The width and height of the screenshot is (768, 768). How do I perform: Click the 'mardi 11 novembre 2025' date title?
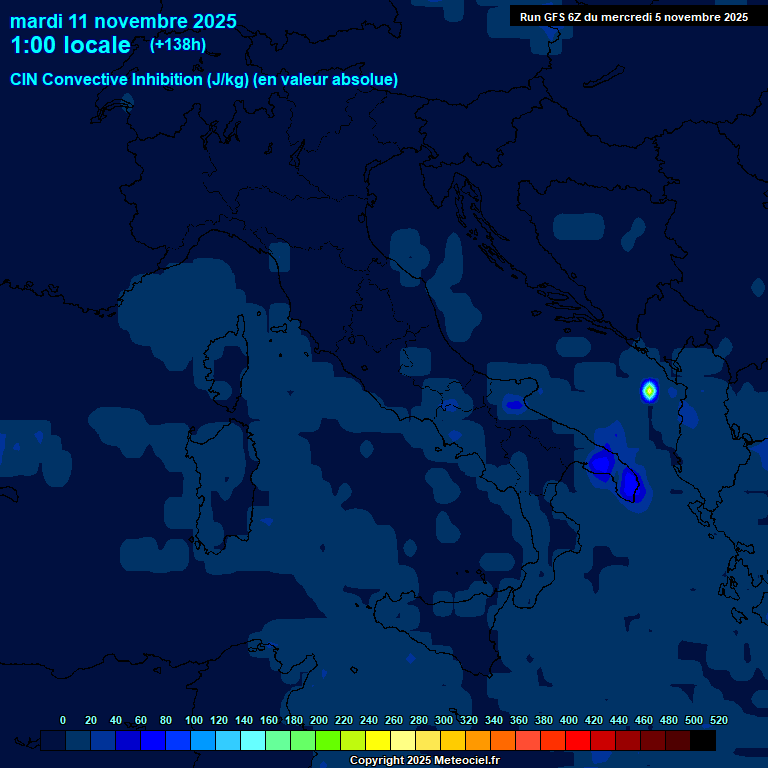123,21
